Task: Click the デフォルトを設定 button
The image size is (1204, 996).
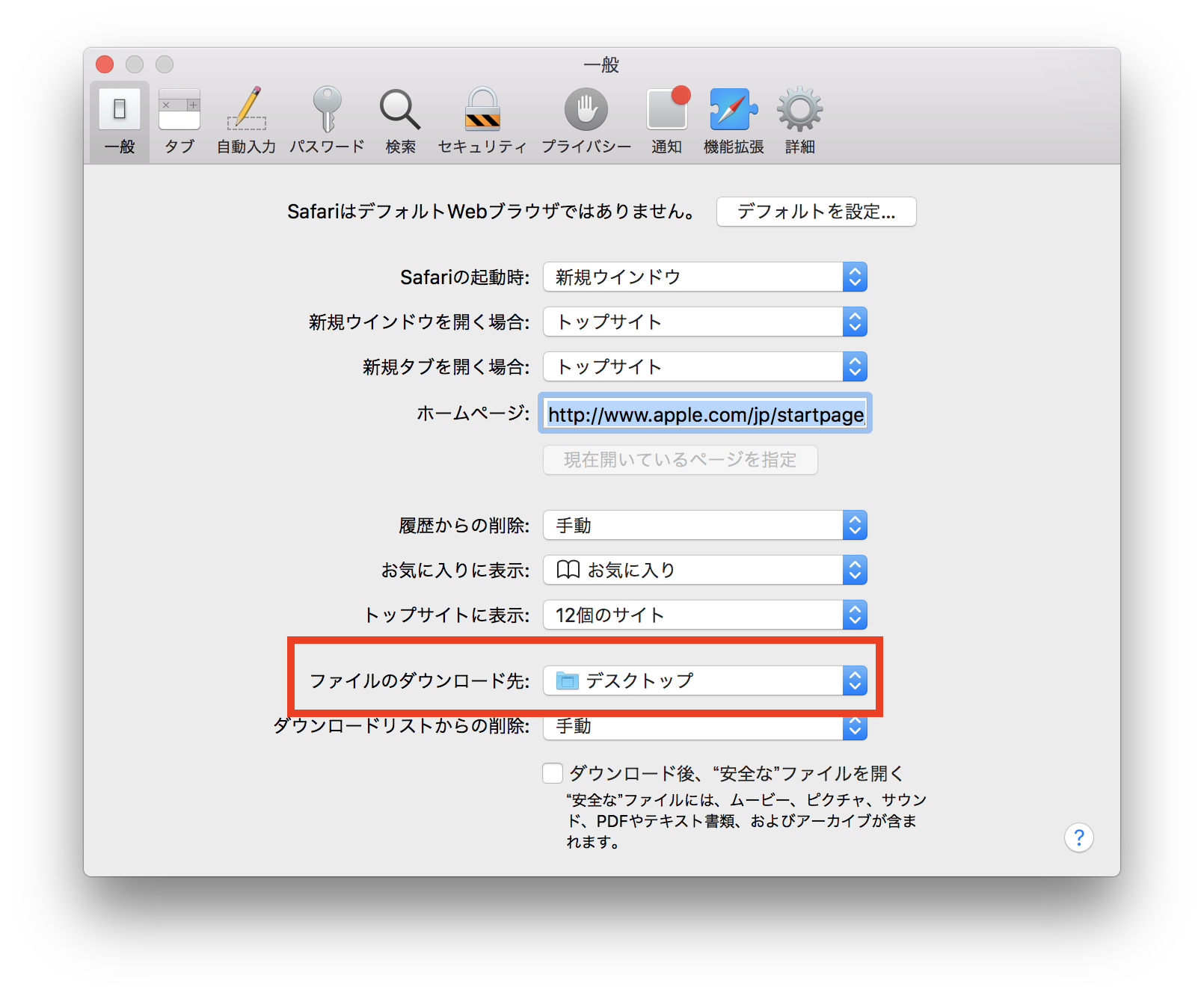Action: pyautogui.click(x=816, y=212)
